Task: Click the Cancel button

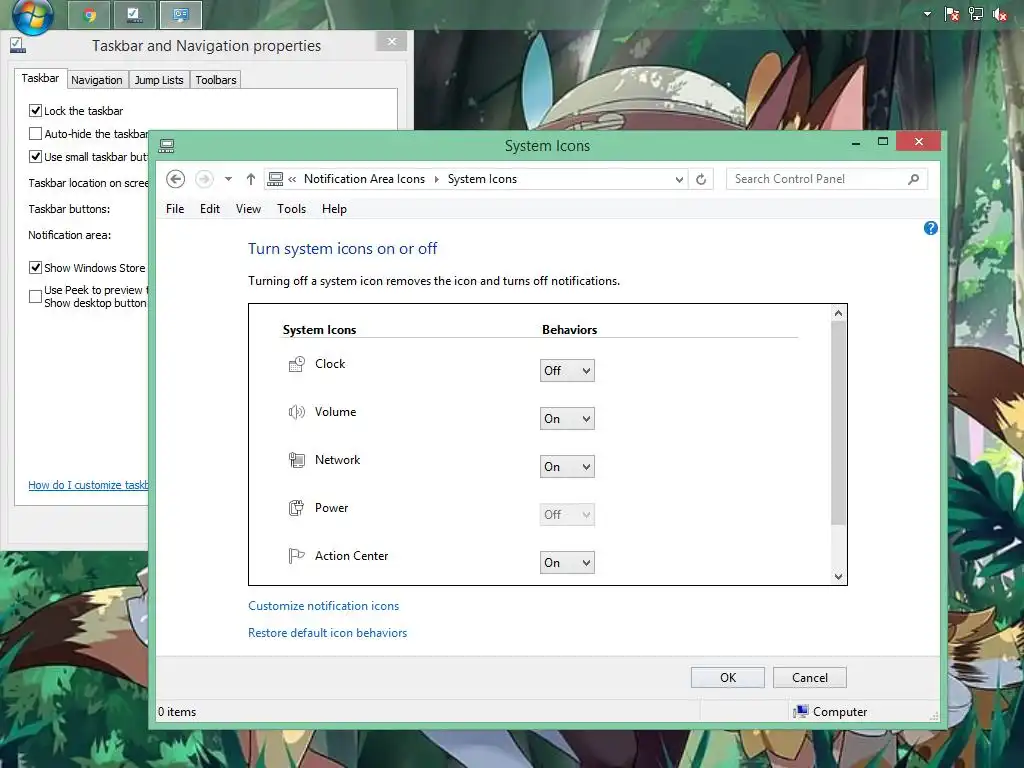Action: [810, 678]
